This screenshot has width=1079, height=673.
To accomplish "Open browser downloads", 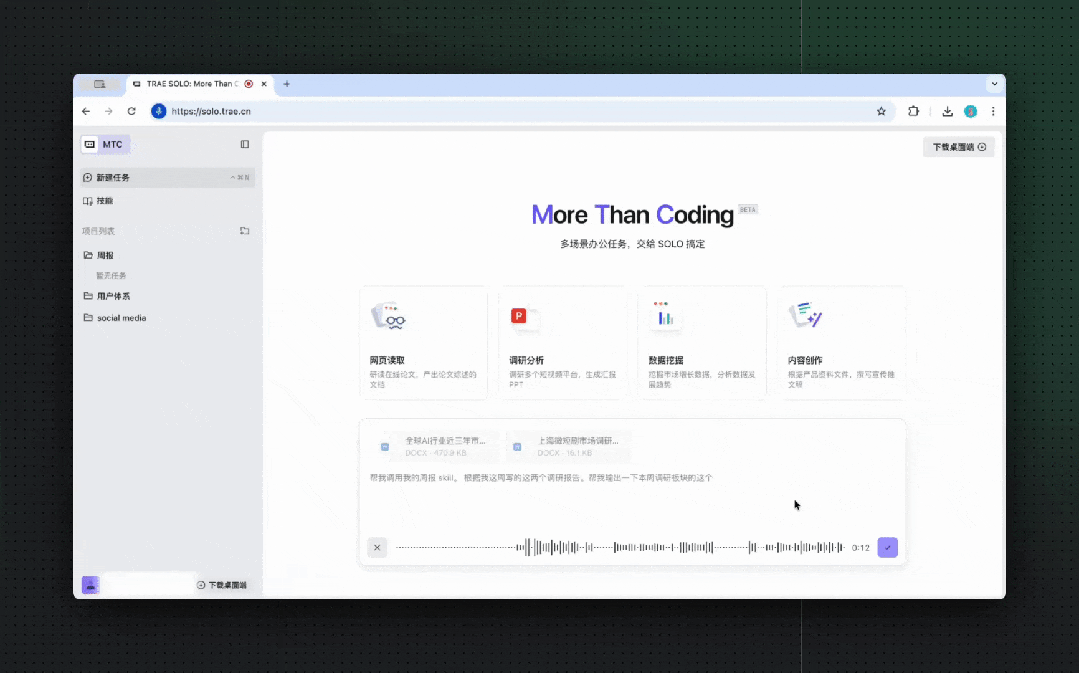I will (948, 111).
